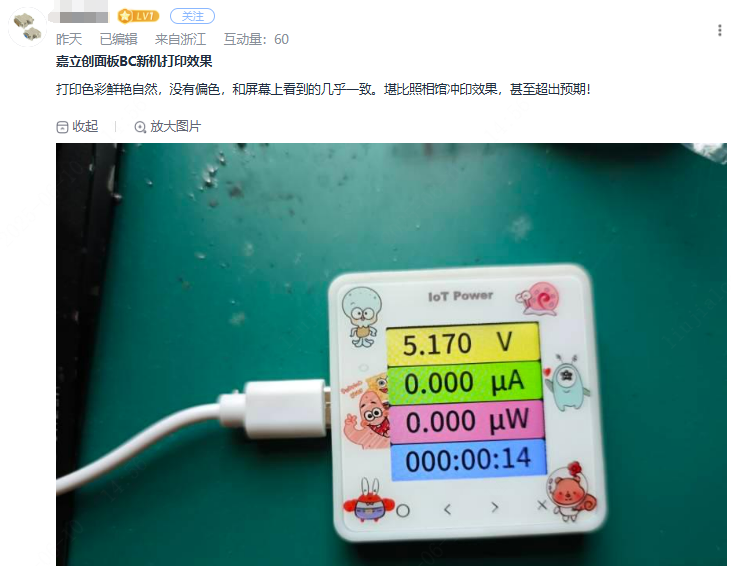Click the 来自浙江 location text

180,39
